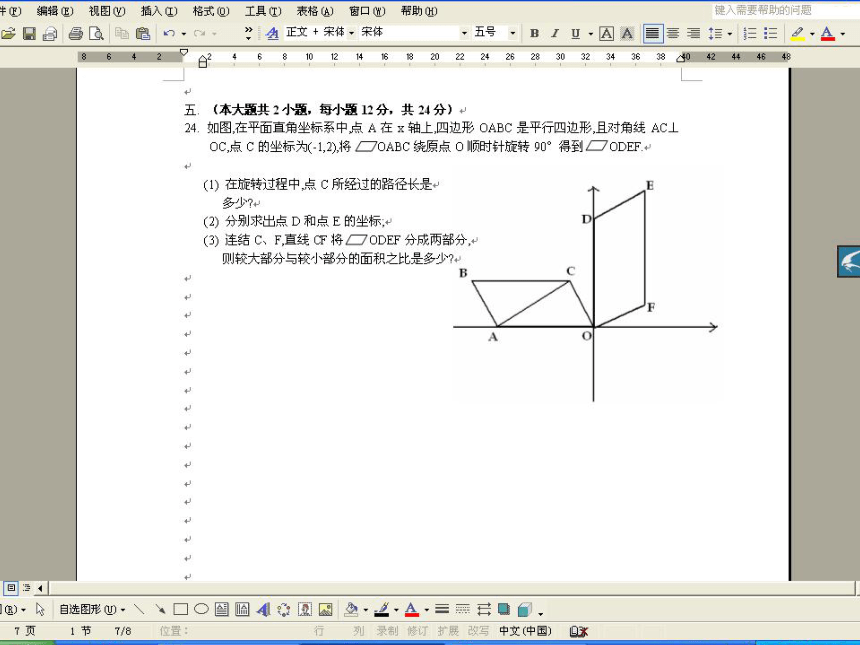The width and height of the screenshot is (860, 645).
Task: Open the Line Spacing button
Action: [x=715, y=33]
